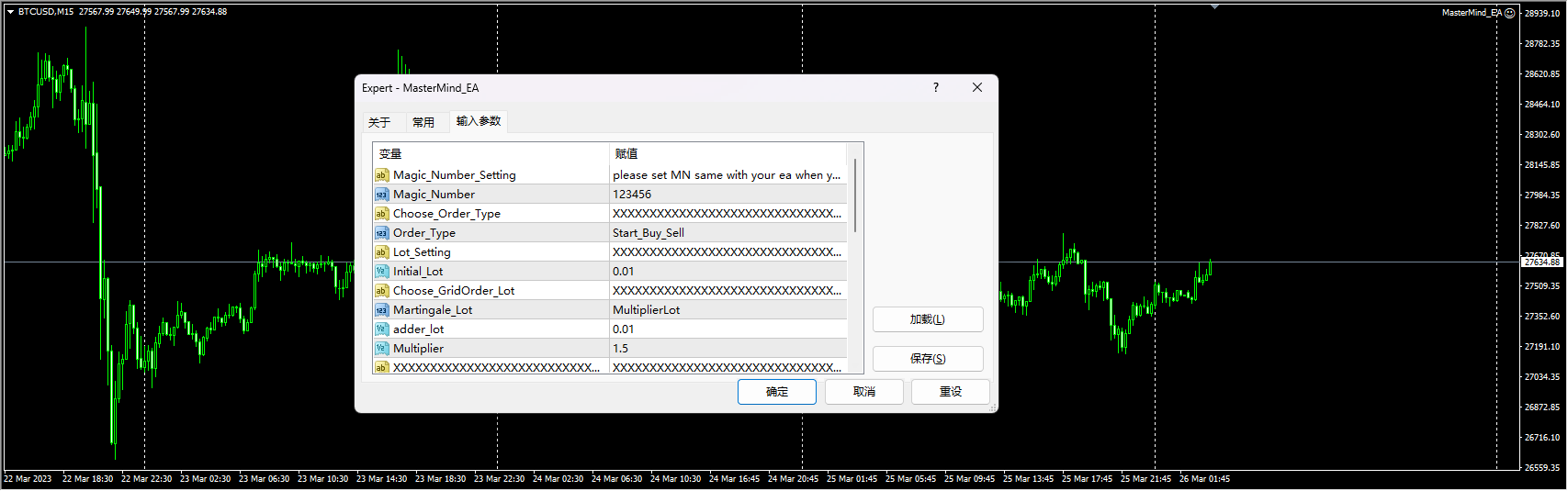Click the Order_Type enum icon
This screenshot has height=491, width=1568.
pos(381,233)
